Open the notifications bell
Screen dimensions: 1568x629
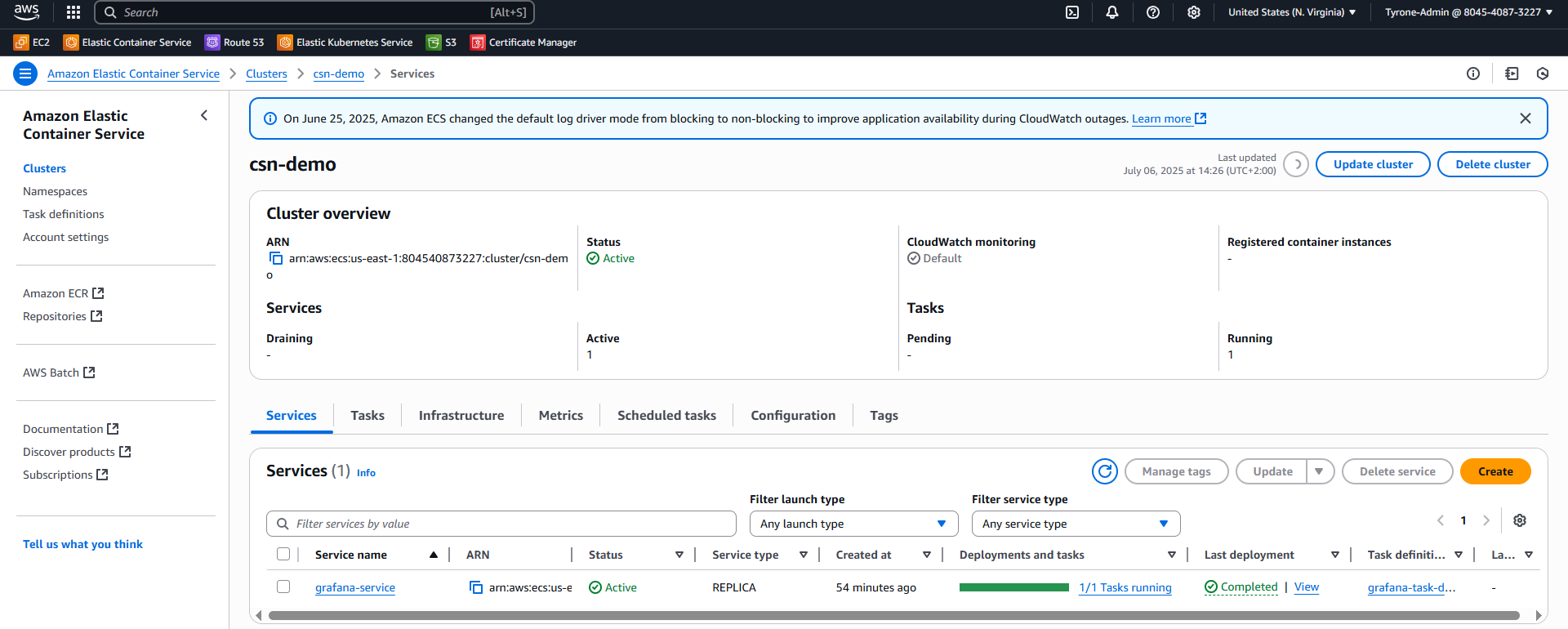pyautogui.click(x=1112, y=12)
